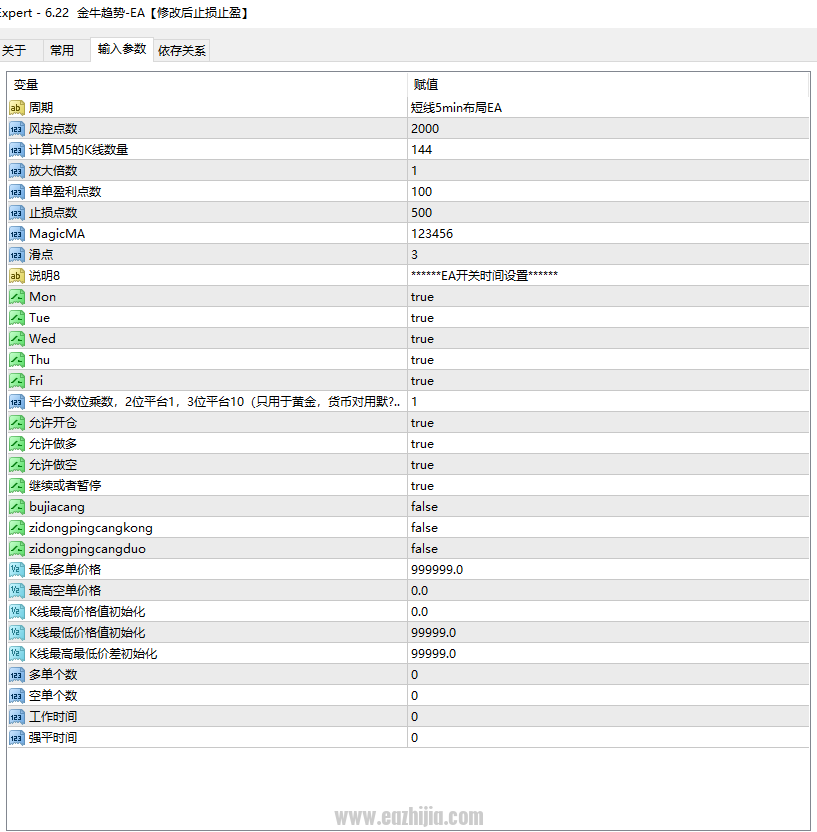The image size is (817, 832).
Task: Open the value dropdown for 允许开仓
Action: [x=608, y=423]
